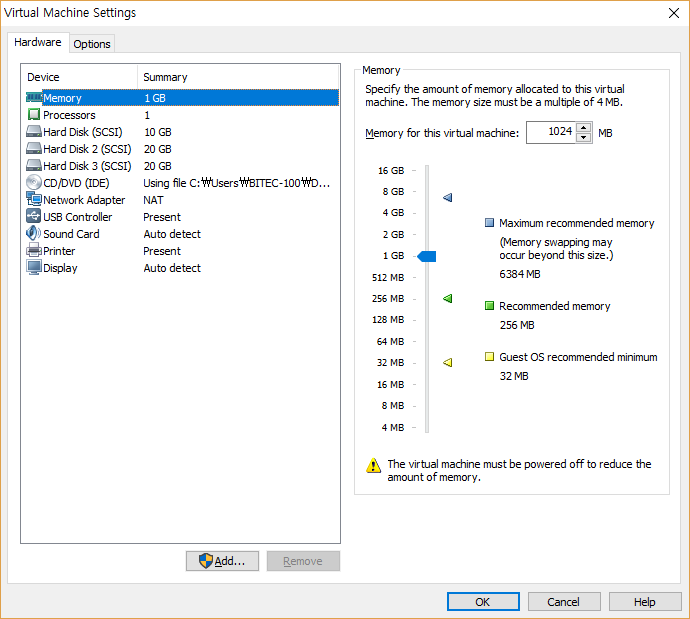Click the Hard Disk (SCSI) drive icon
This screenshot has width=690, height=619.
point(34,132)
